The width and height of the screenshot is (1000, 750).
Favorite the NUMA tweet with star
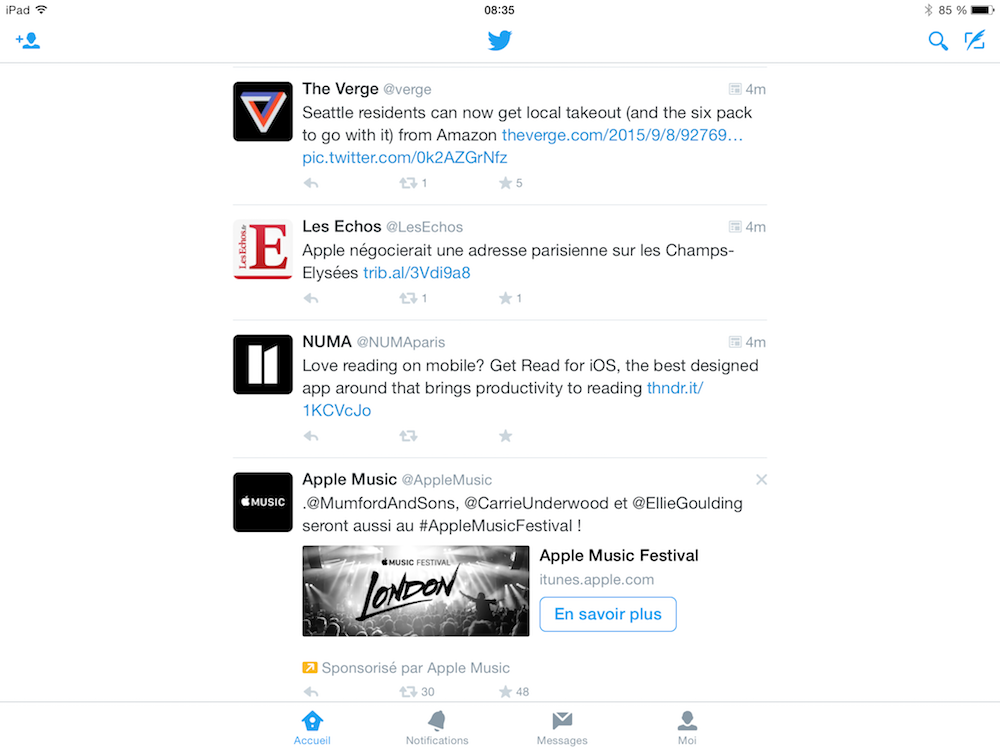click(506, 436)
